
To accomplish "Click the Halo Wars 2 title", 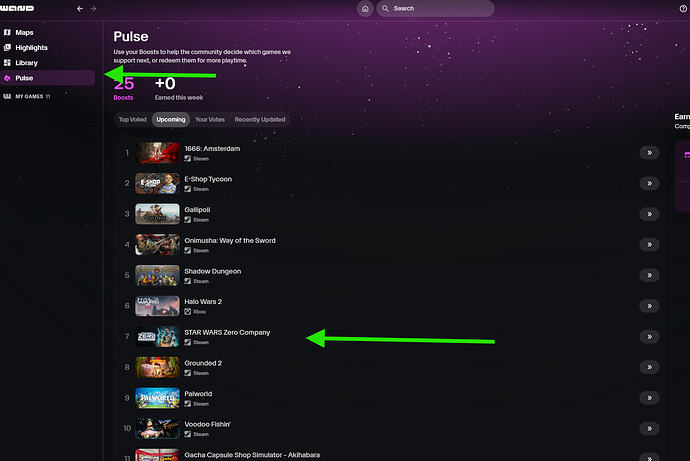I will (x=203, y=302).
